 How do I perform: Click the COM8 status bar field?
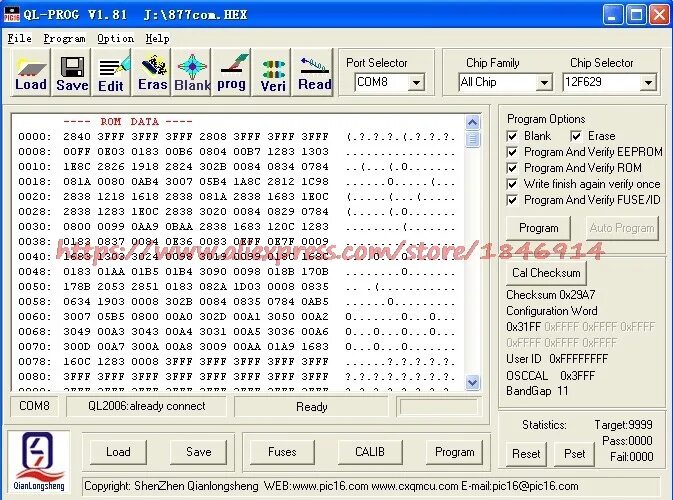click(x=34, y=406)
